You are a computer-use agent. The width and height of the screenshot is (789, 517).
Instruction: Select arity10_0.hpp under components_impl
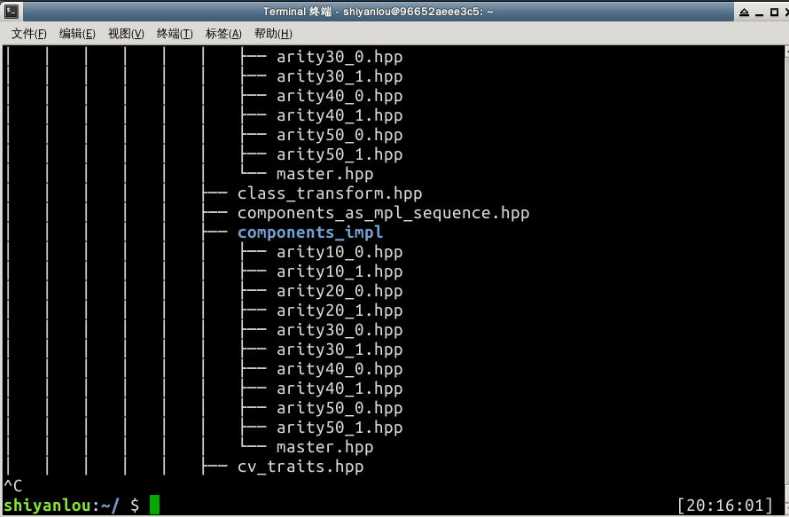(339, 252)
